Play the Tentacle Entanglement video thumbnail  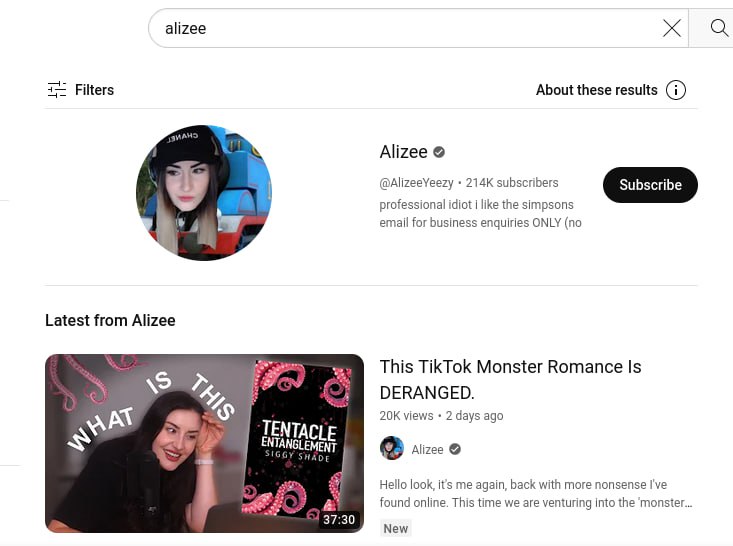click(x=204, y=443)
